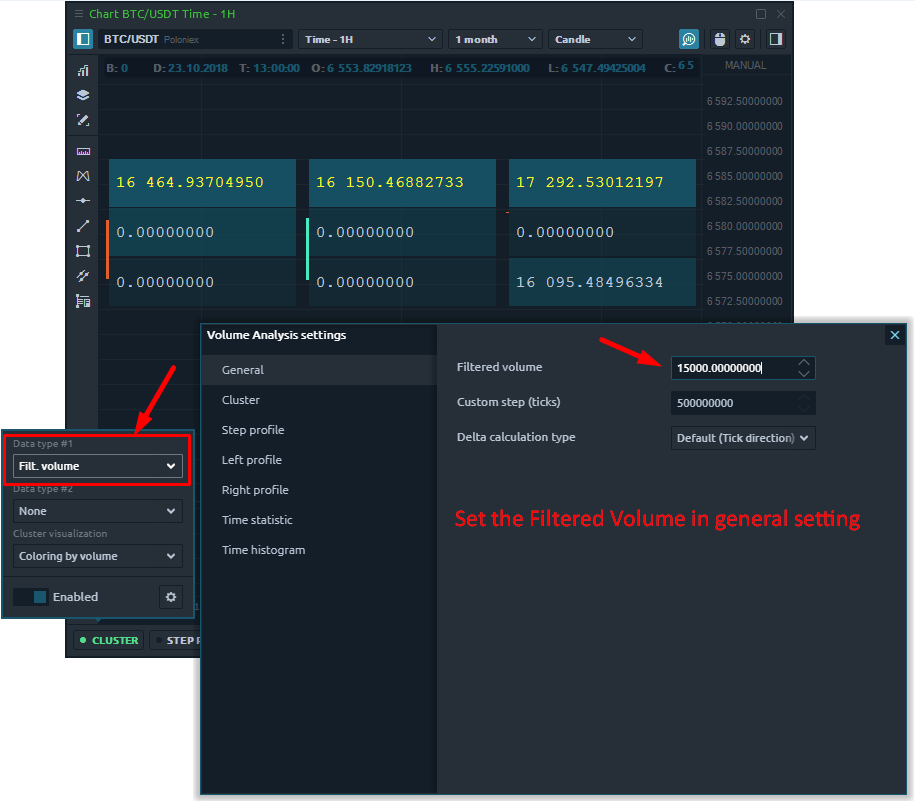This screenshot has height=801, width=915.
Task: Click the mouse trading mode icon
Action: pyautogui.click(x=718, y=39)
